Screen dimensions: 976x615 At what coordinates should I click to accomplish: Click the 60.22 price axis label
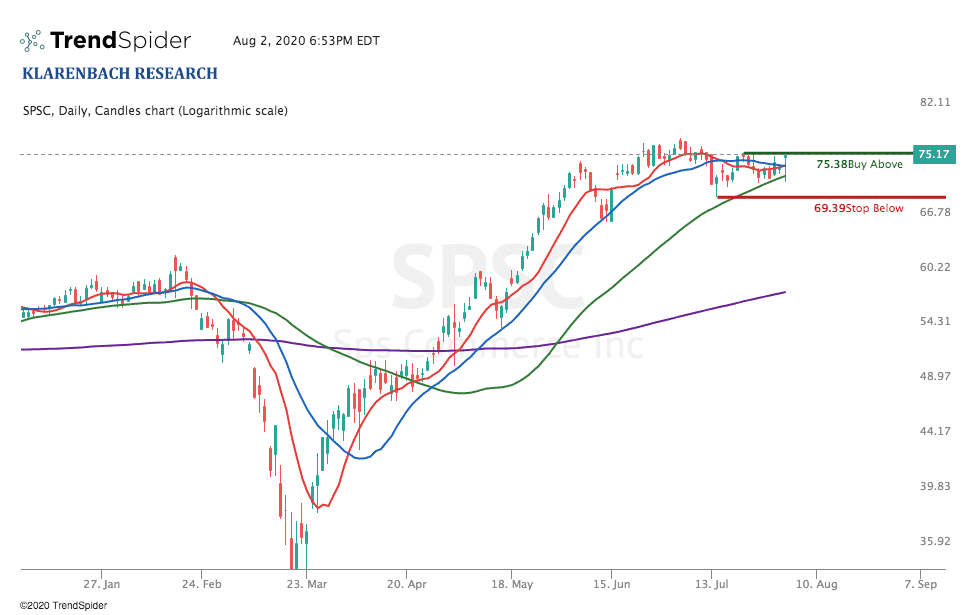click(x=936, y=267)
